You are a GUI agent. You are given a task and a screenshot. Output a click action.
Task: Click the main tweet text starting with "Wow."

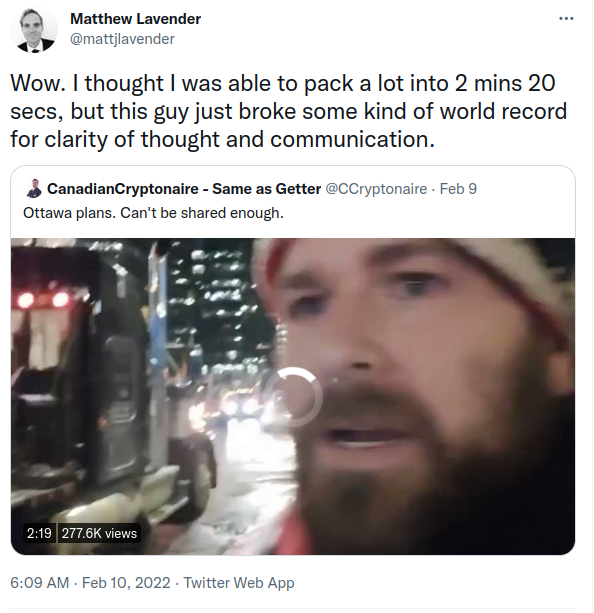(289, 111)
